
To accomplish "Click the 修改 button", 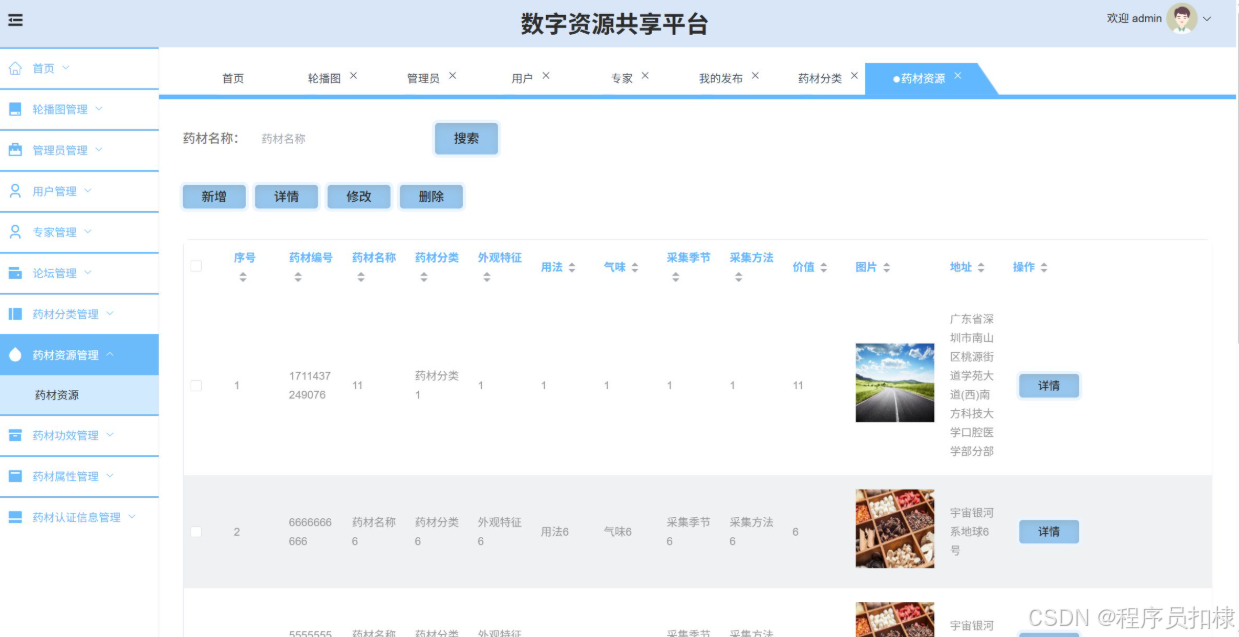I will 359,197.
